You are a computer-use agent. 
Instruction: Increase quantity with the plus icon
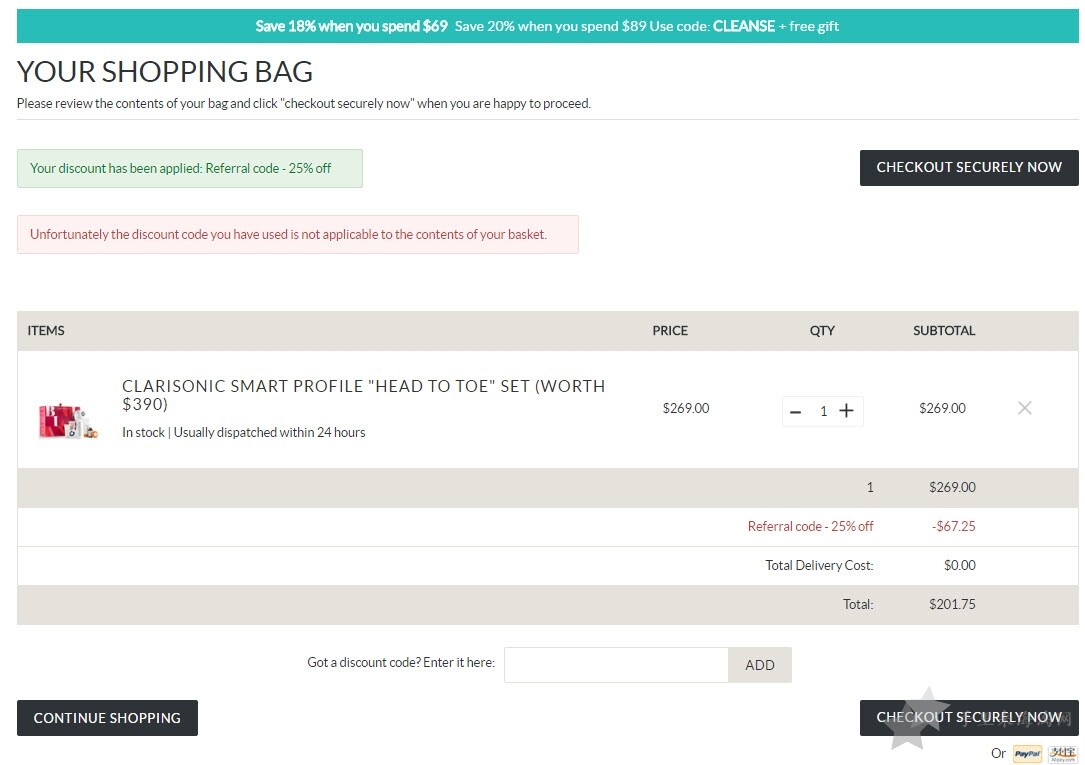click(846, 411)
